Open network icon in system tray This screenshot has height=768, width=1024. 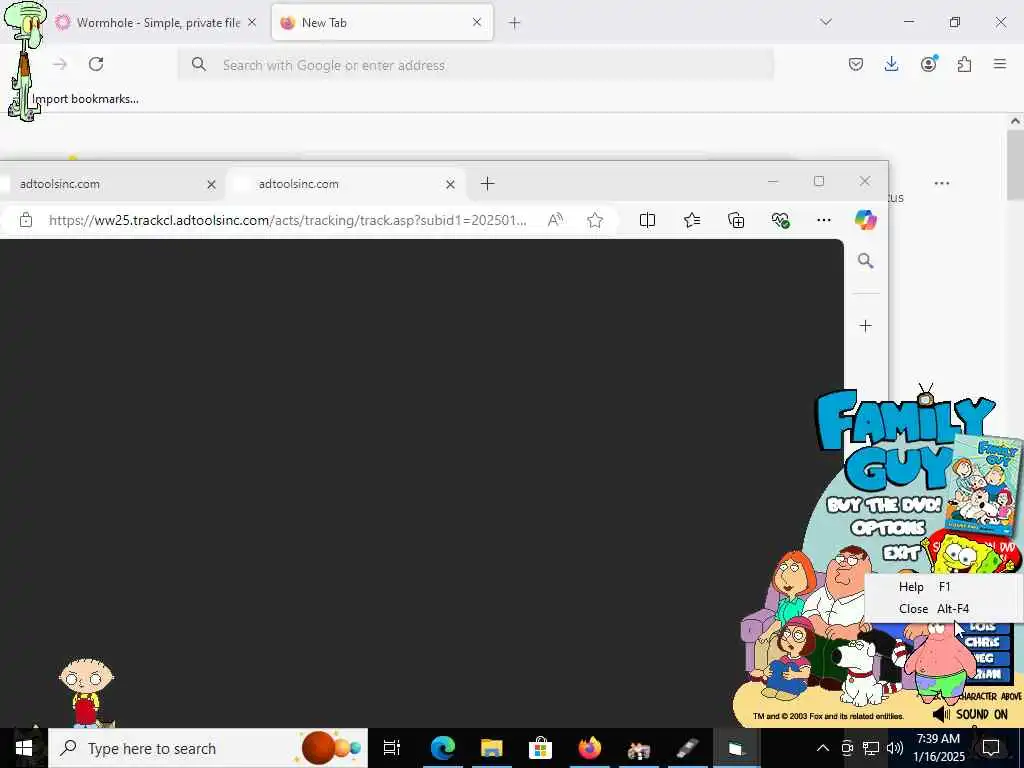(871, 748)
